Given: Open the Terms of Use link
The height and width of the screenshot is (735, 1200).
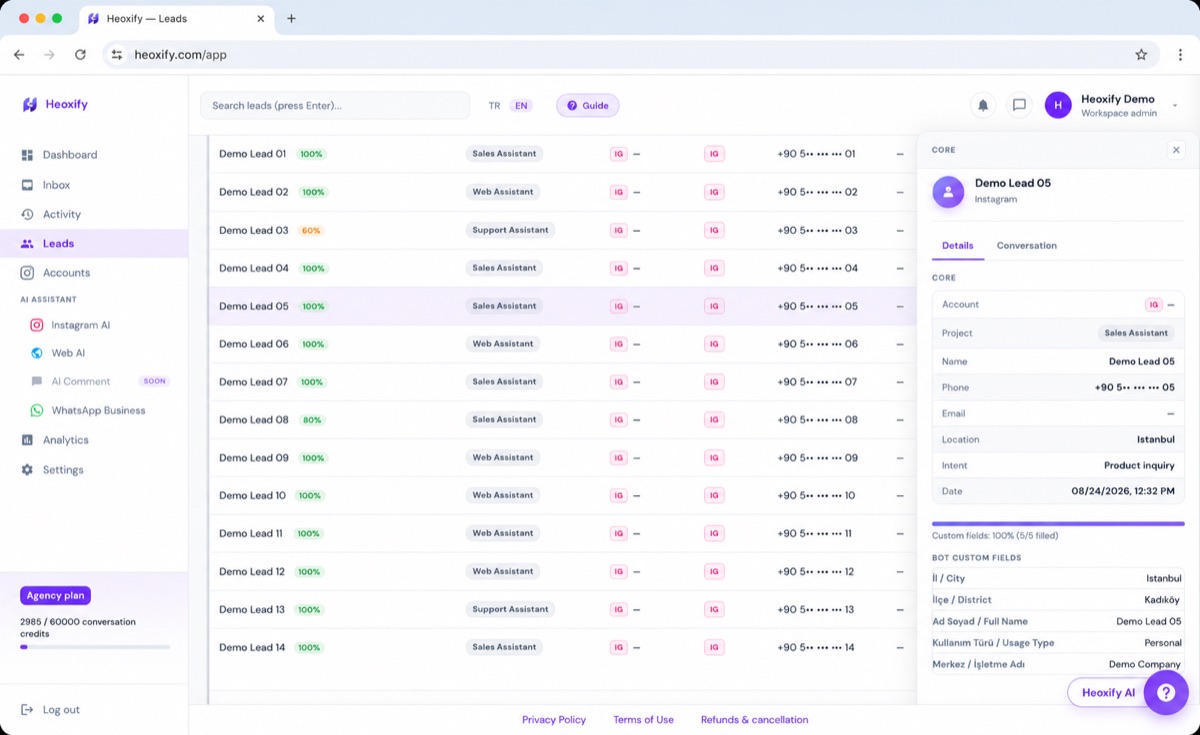Looking at the screenshot, I should (643, 720).
